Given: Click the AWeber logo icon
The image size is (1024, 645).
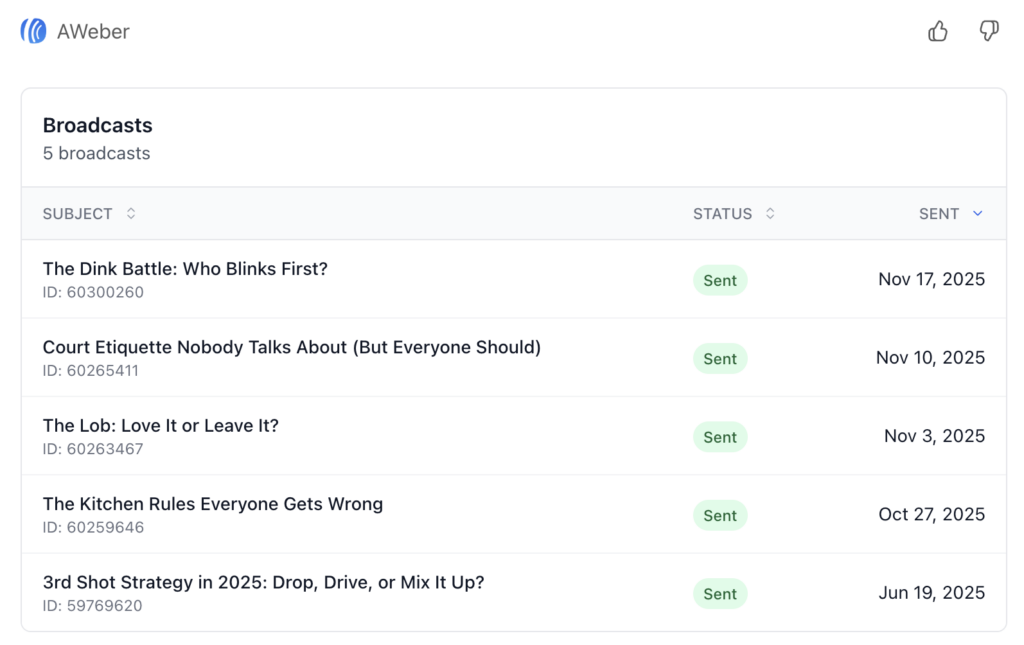Looking at the screenshot, I should tap(31, 30).
